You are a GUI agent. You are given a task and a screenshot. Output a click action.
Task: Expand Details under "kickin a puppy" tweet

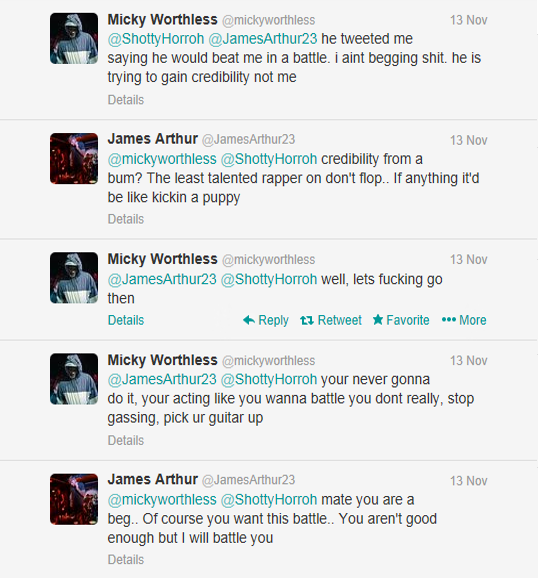point(126,219)
